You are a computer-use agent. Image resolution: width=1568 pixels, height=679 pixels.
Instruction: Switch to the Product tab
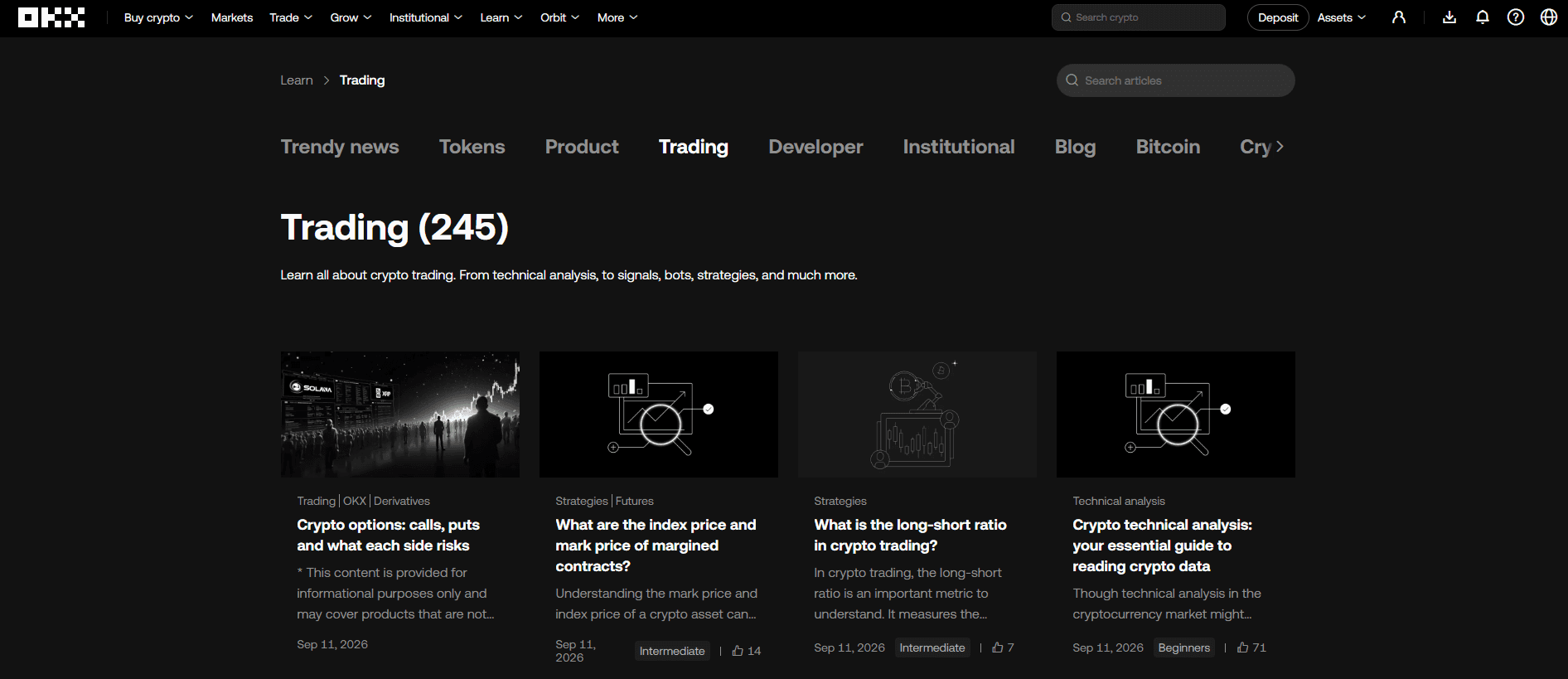pos(582,147)
